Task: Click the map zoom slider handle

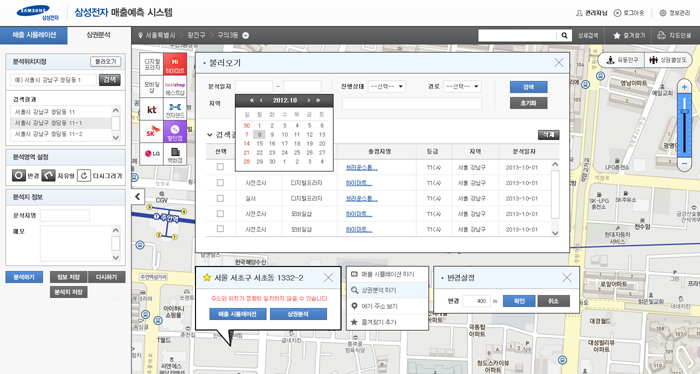Action: click(684, 111)
